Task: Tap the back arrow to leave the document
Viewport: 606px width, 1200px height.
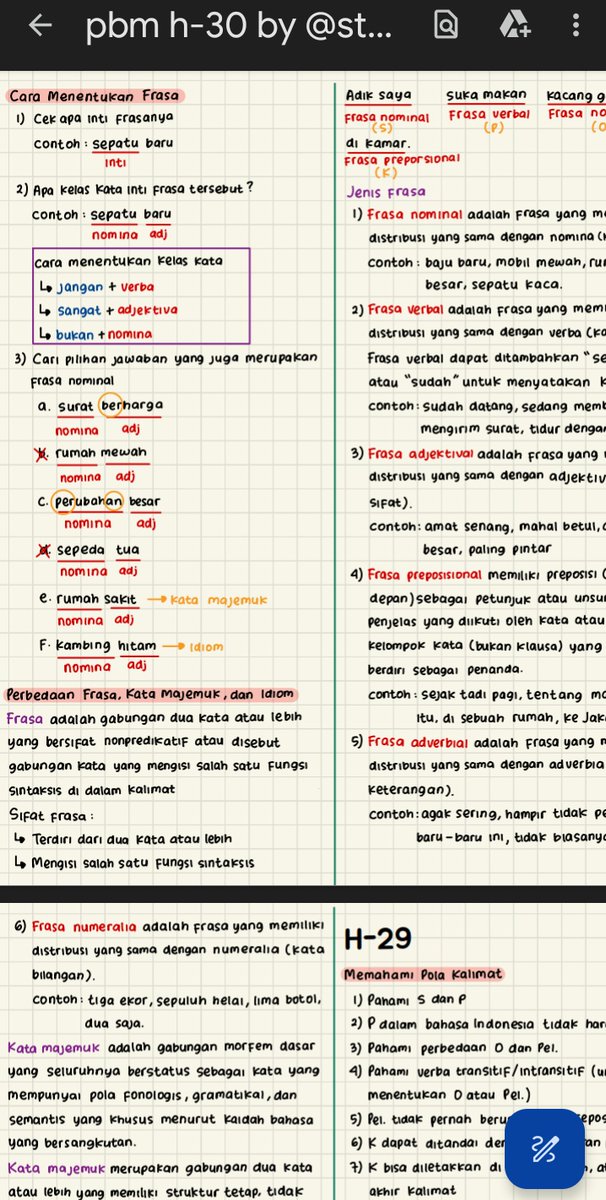Action: (40, 27)
